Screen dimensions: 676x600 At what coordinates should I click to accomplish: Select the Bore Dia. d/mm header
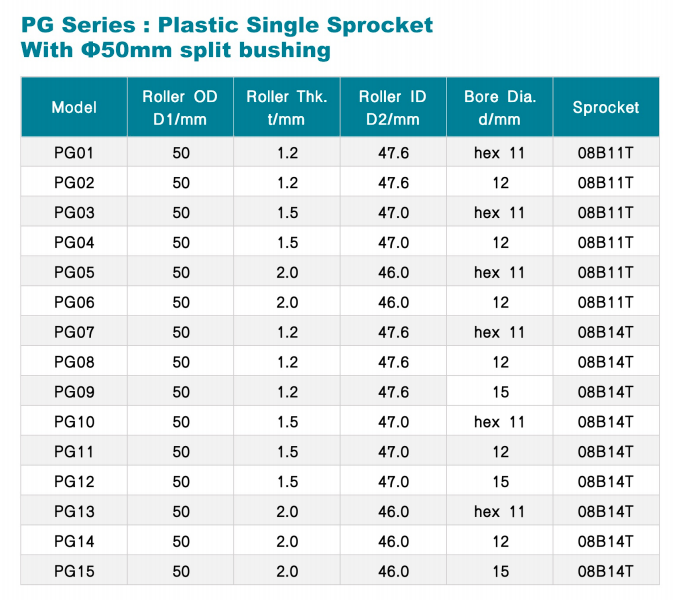pos(500,107)
